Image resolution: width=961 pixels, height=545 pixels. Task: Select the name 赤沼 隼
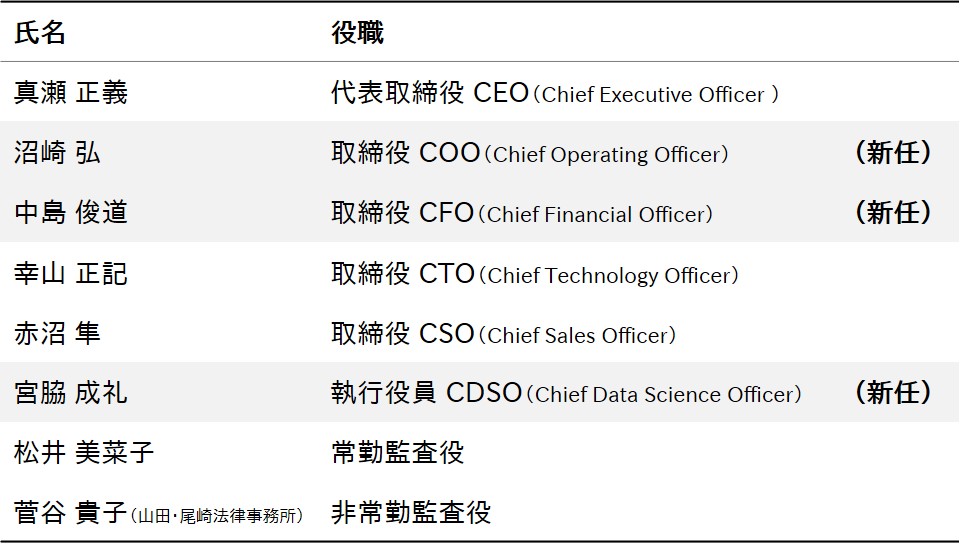point(58,333)
